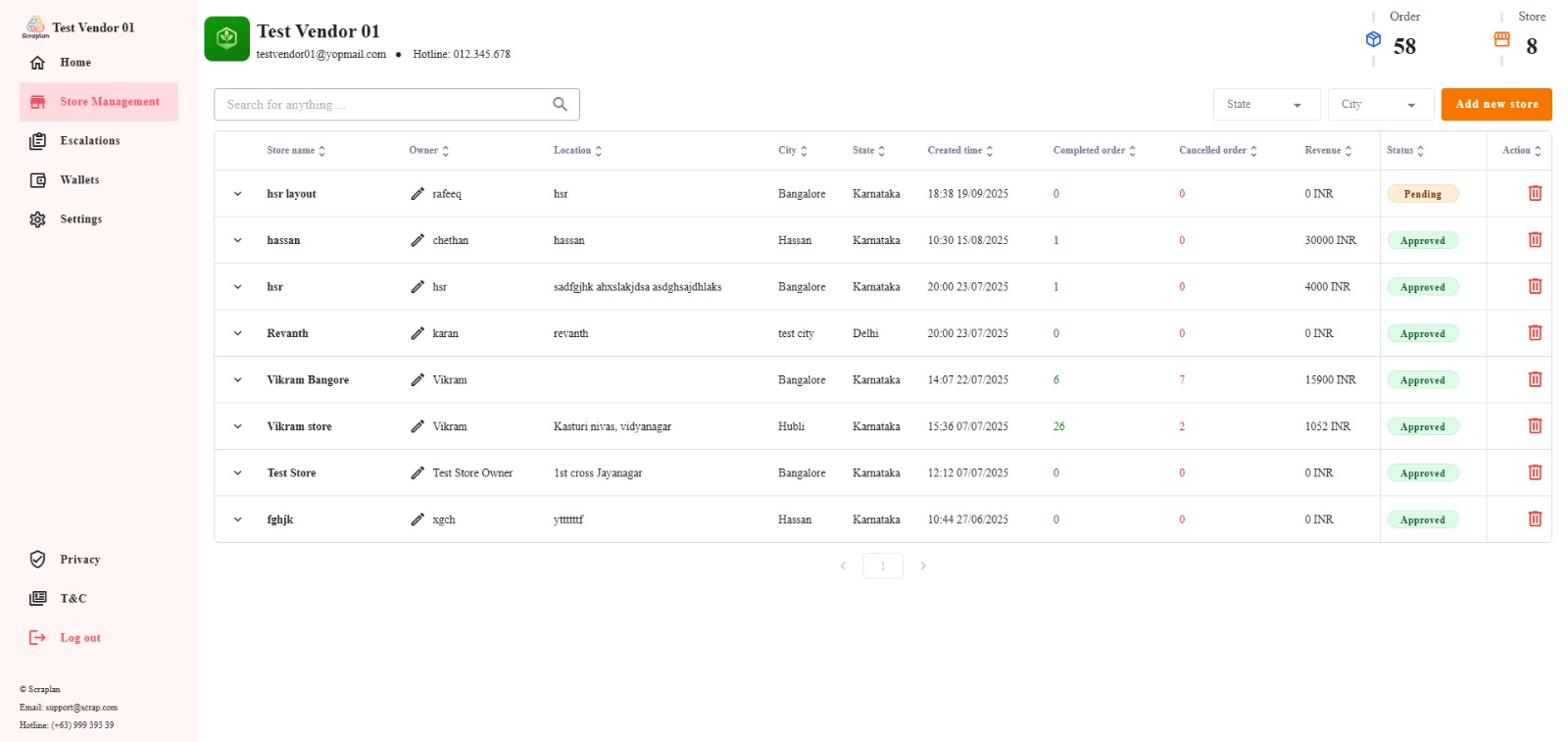Viewport: 1568px width, 742px height.
Task: Delete the fghjk store entry
Action: (1535, 519)
